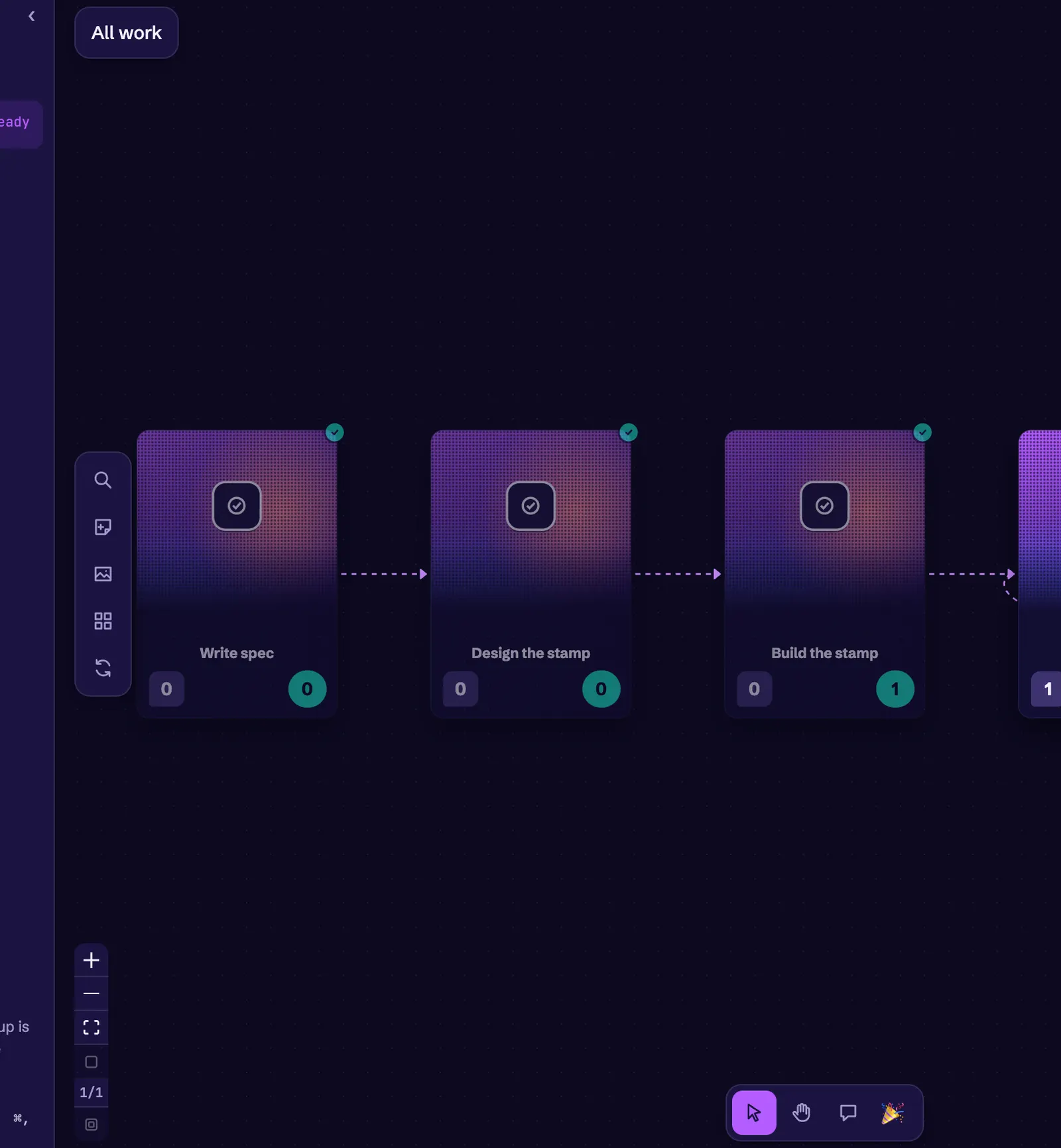The height and width of the screenshot is (1148, 1061).
Task: Select the hand pan tool
Action: (x=801, y=1112)
